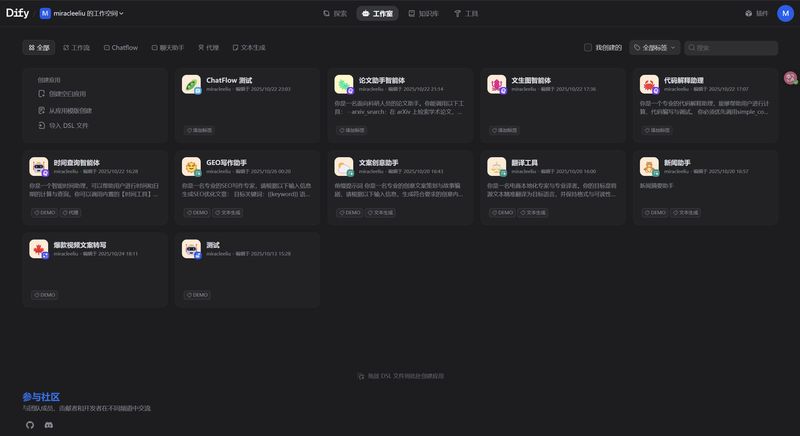Image resolution: width=800 pixels, height=436 pixels.
Task: Open the Discord community icon
Action: coord(48,425)
